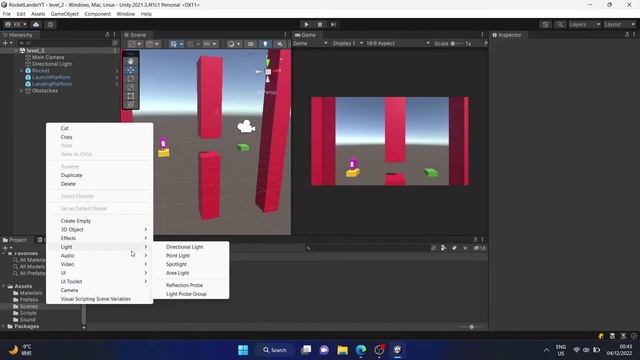Select the Rotate tool in Scene toolbar
Viewport: 640px width, 360px height.
tap(131, 78)
